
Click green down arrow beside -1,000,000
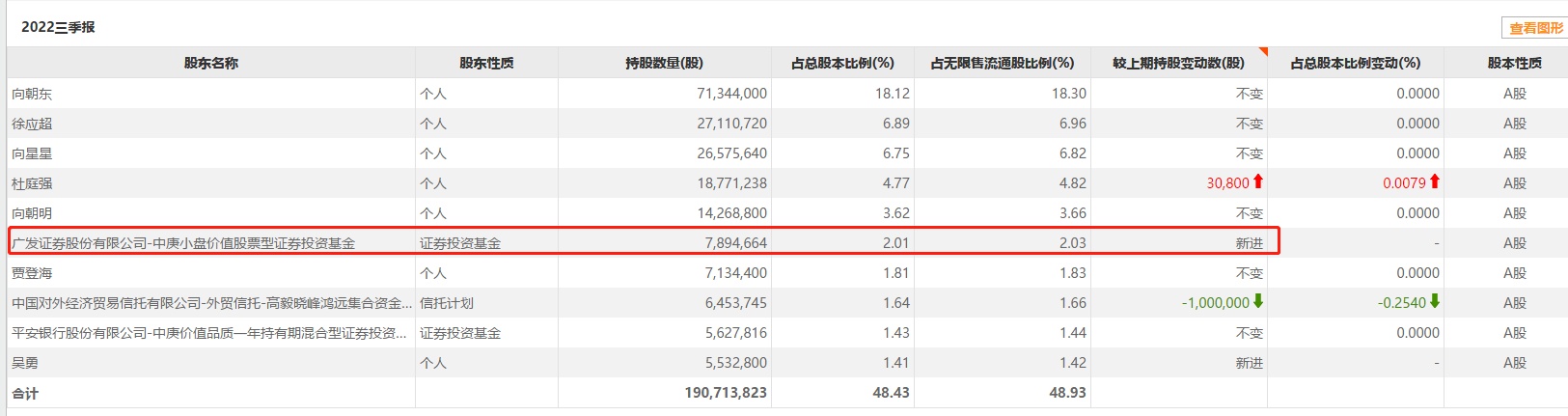[1258, 301]
